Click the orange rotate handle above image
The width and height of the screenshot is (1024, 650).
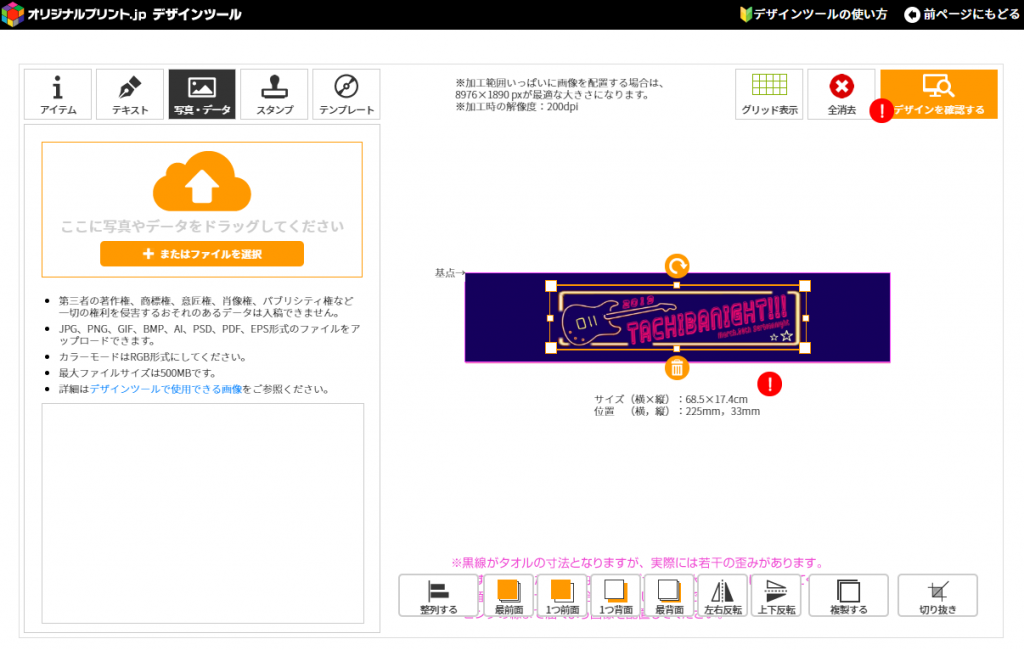coord(677,266)
